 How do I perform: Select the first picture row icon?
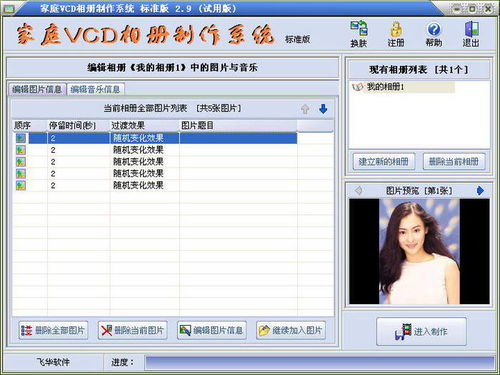pyautogui.click(x=21, y=138)
